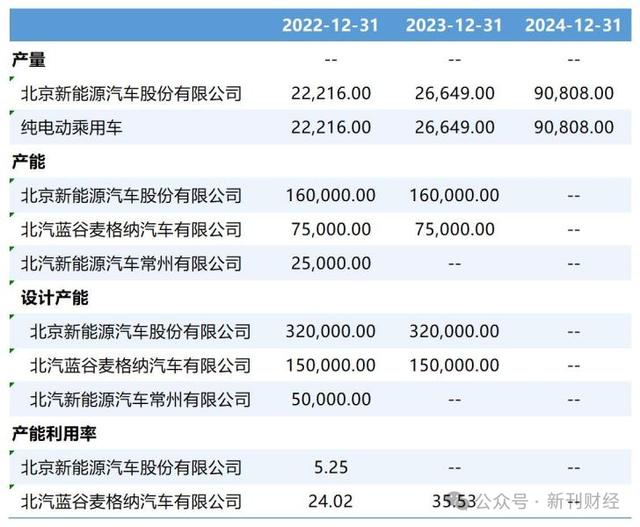
Task: Click the 2023 dash in the 5.25 row
Action: (x=455, y=468)
